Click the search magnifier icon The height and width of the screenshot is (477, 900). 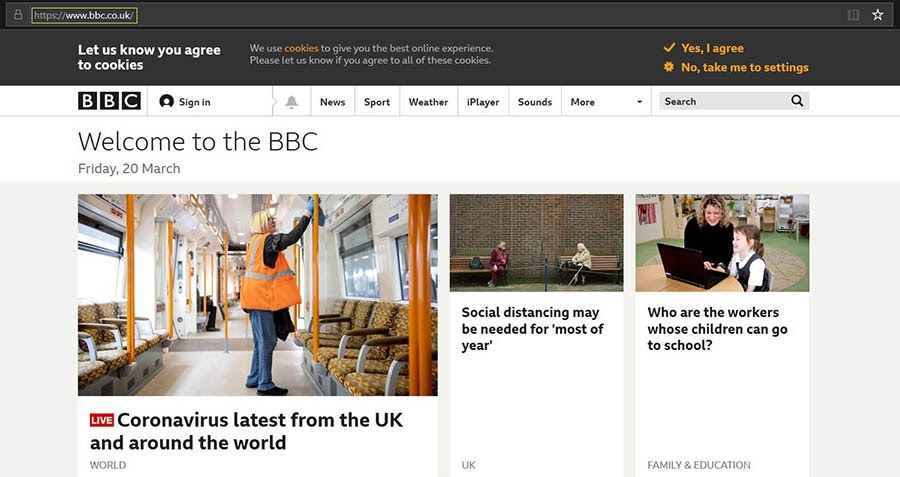click(x=797, y=101)
